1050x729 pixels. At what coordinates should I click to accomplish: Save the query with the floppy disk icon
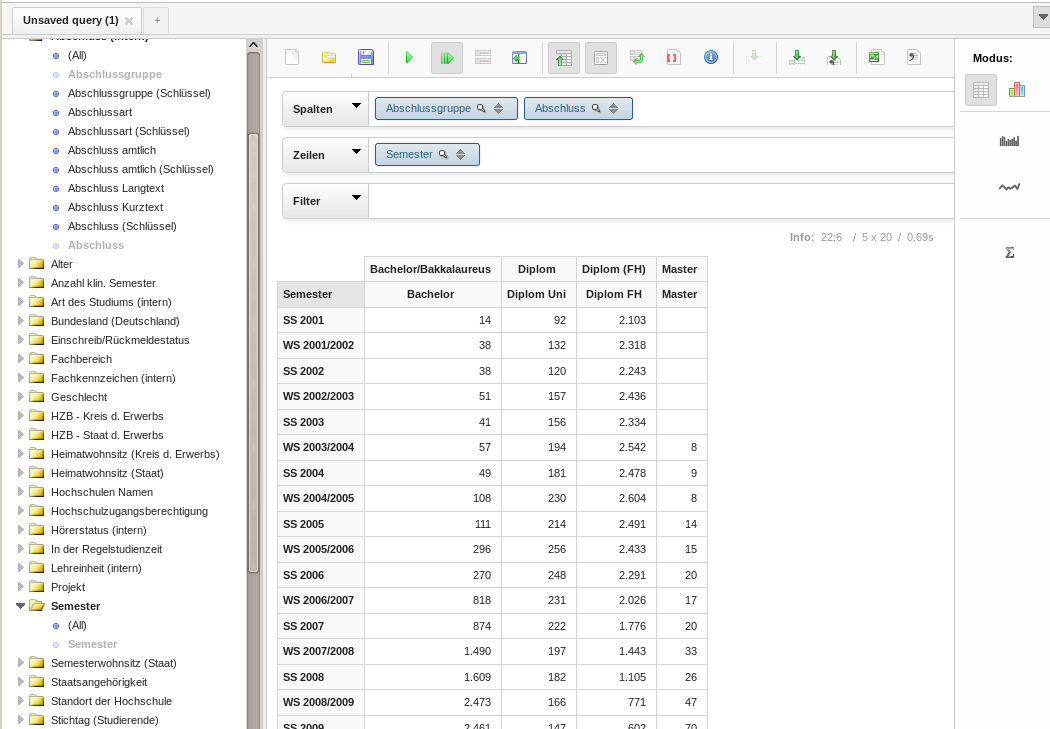point(366,58)
